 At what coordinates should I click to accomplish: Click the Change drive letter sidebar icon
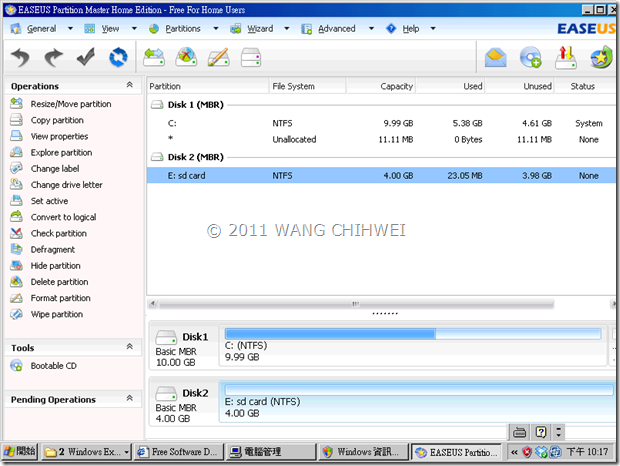coord(16,185)
